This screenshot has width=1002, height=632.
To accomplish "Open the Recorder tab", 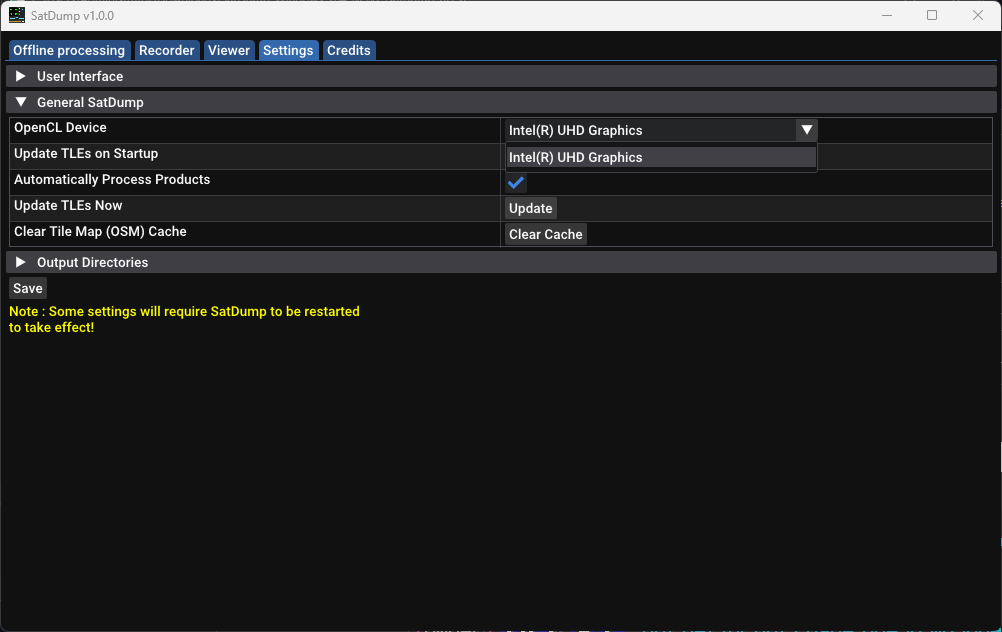I will point(167,50).
